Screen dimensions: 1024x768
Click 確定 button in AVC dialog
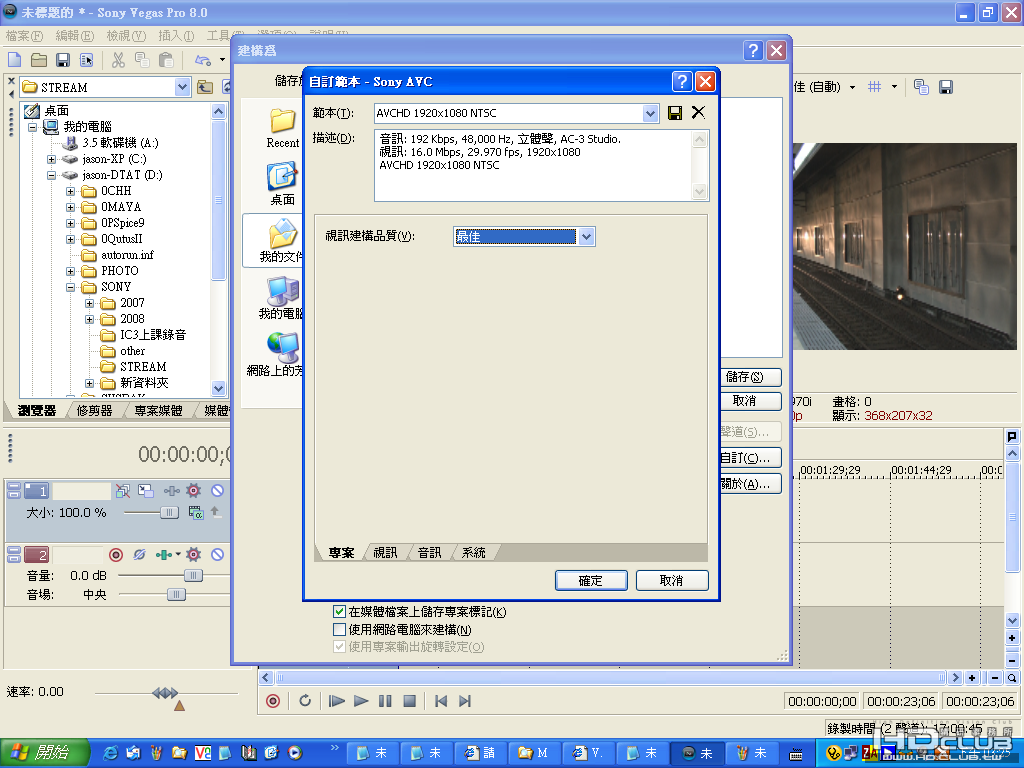click(591, 581)
